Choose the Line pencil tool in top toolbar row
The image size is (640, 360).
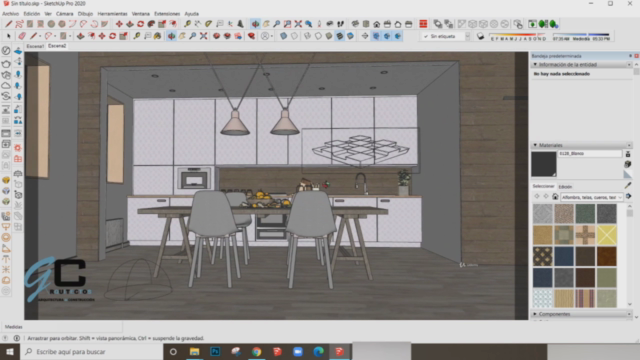(9, 24)
